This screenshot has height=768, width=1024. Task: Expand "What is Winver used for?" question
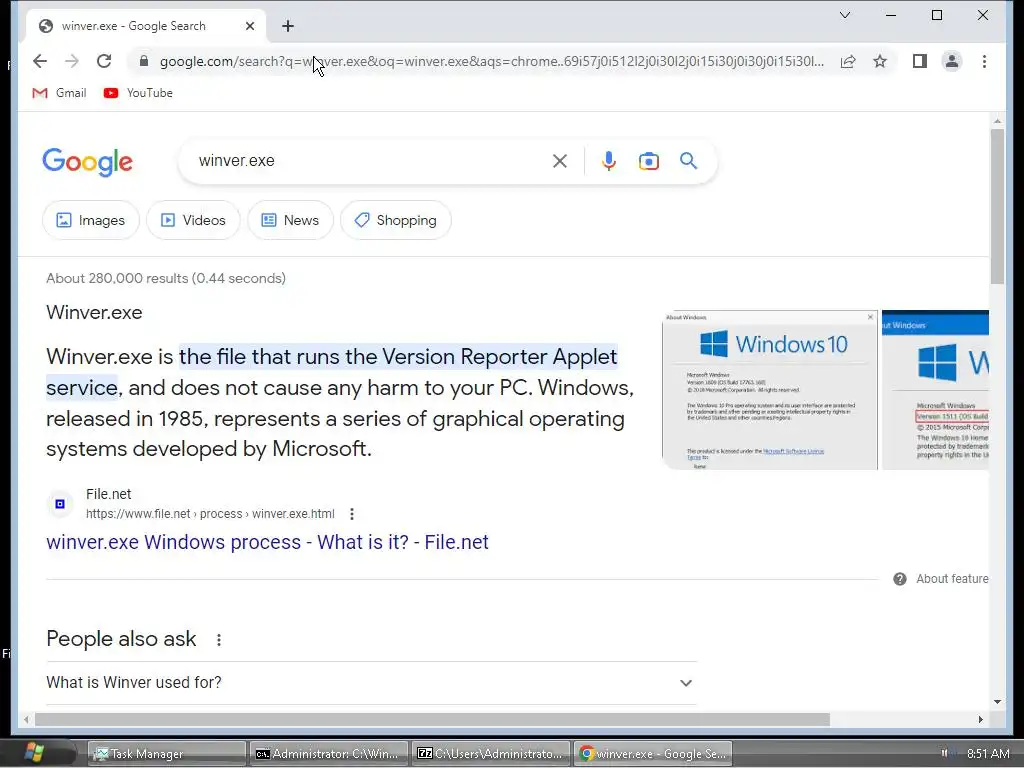371,682
